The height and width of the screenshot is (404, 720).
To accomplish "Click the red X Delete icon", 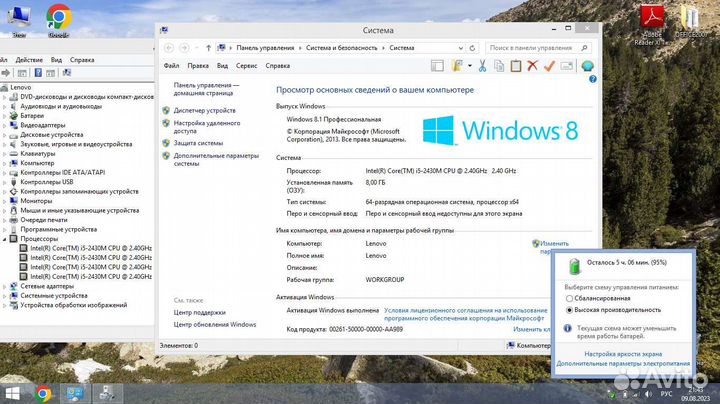I will pos(532,66).
